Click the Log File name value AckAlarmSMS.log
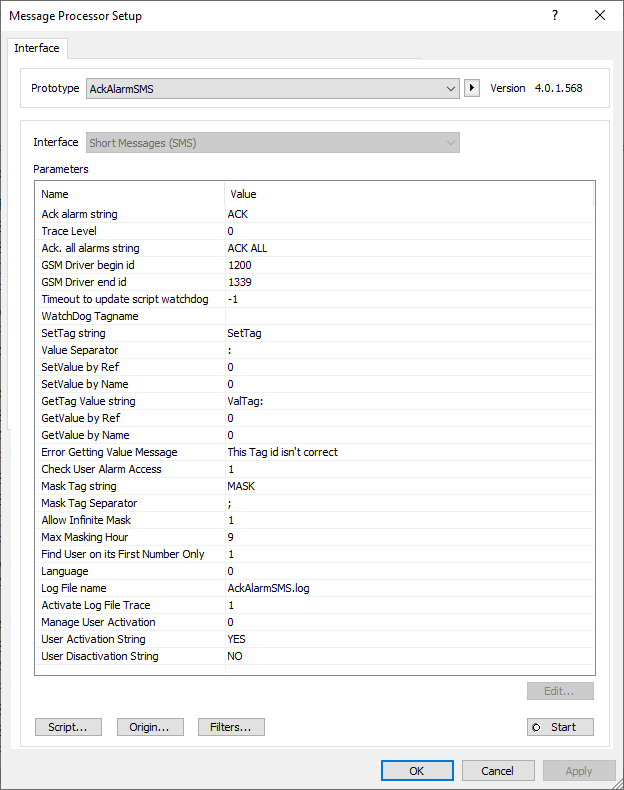This screenshot has width=624, height=790. click(269, 588)
